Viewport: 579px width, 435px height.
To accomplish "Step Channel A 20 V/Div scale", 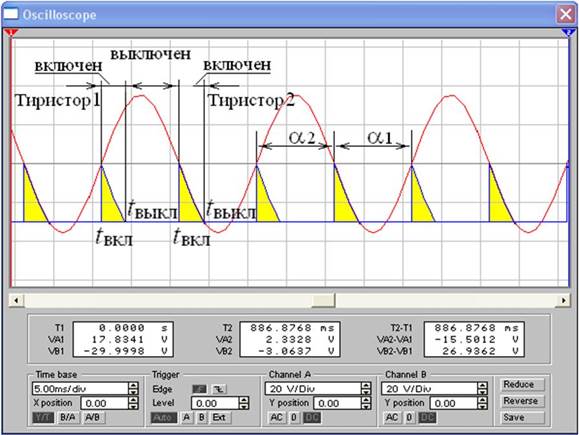I will pyautogui.click(x=366, y=388).
